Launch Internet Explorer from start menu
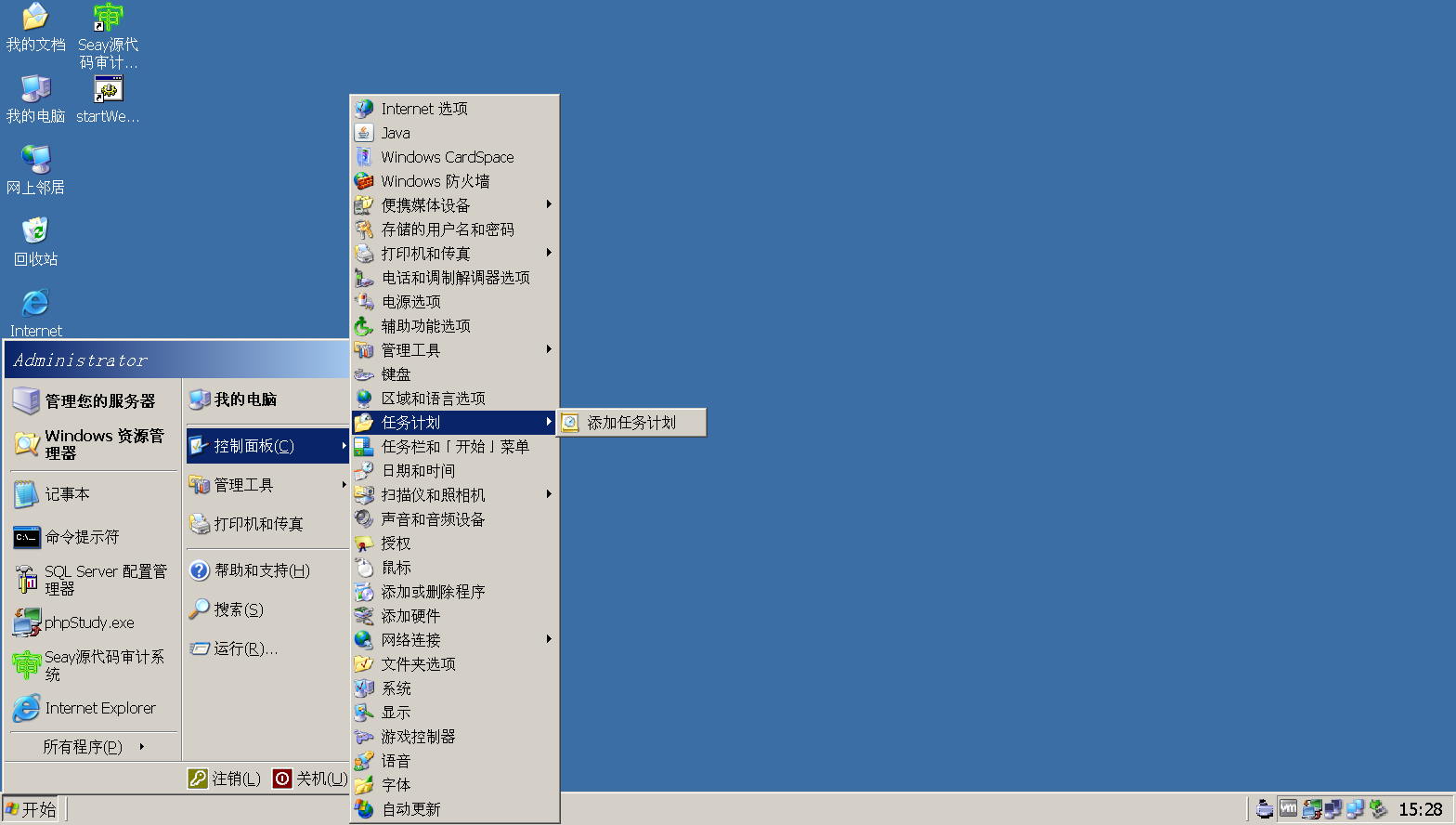This screenshot has width=1456, height=825. [92, 708]
